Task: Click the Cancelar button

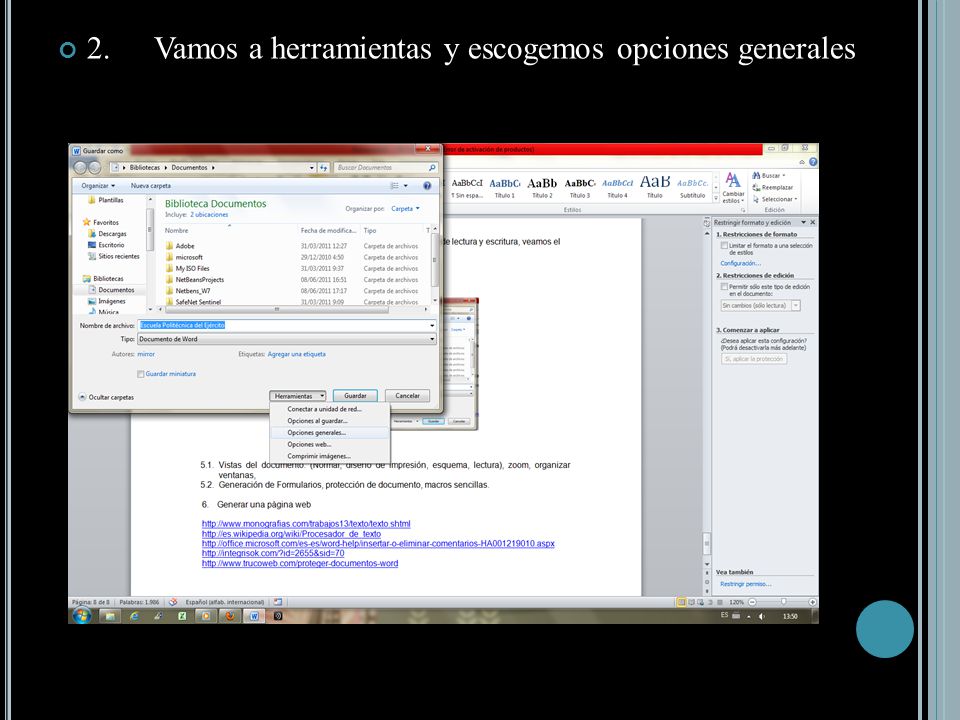Action: tap(407, 396)
